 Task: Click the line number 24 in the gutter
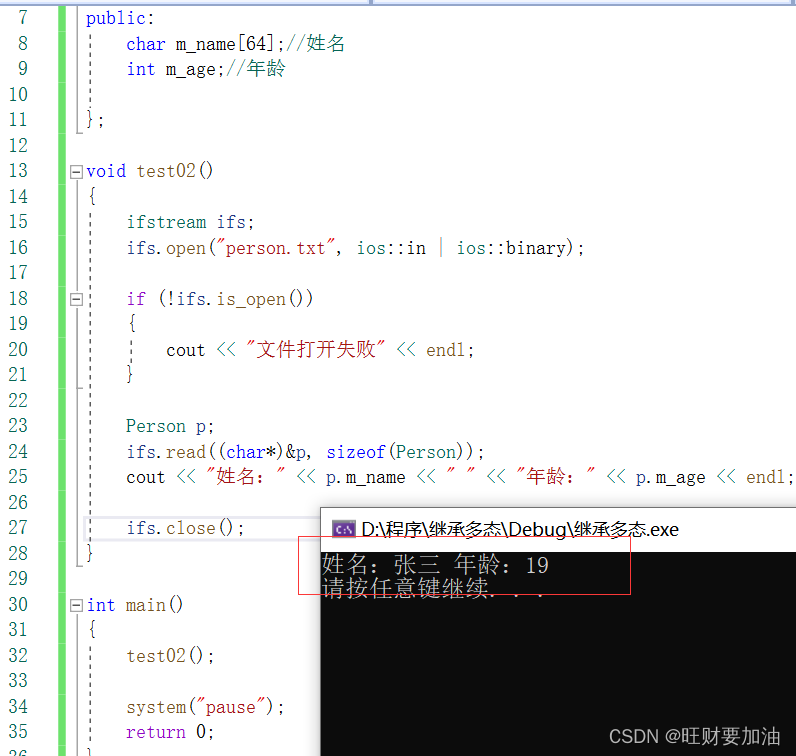pos(18,451)
